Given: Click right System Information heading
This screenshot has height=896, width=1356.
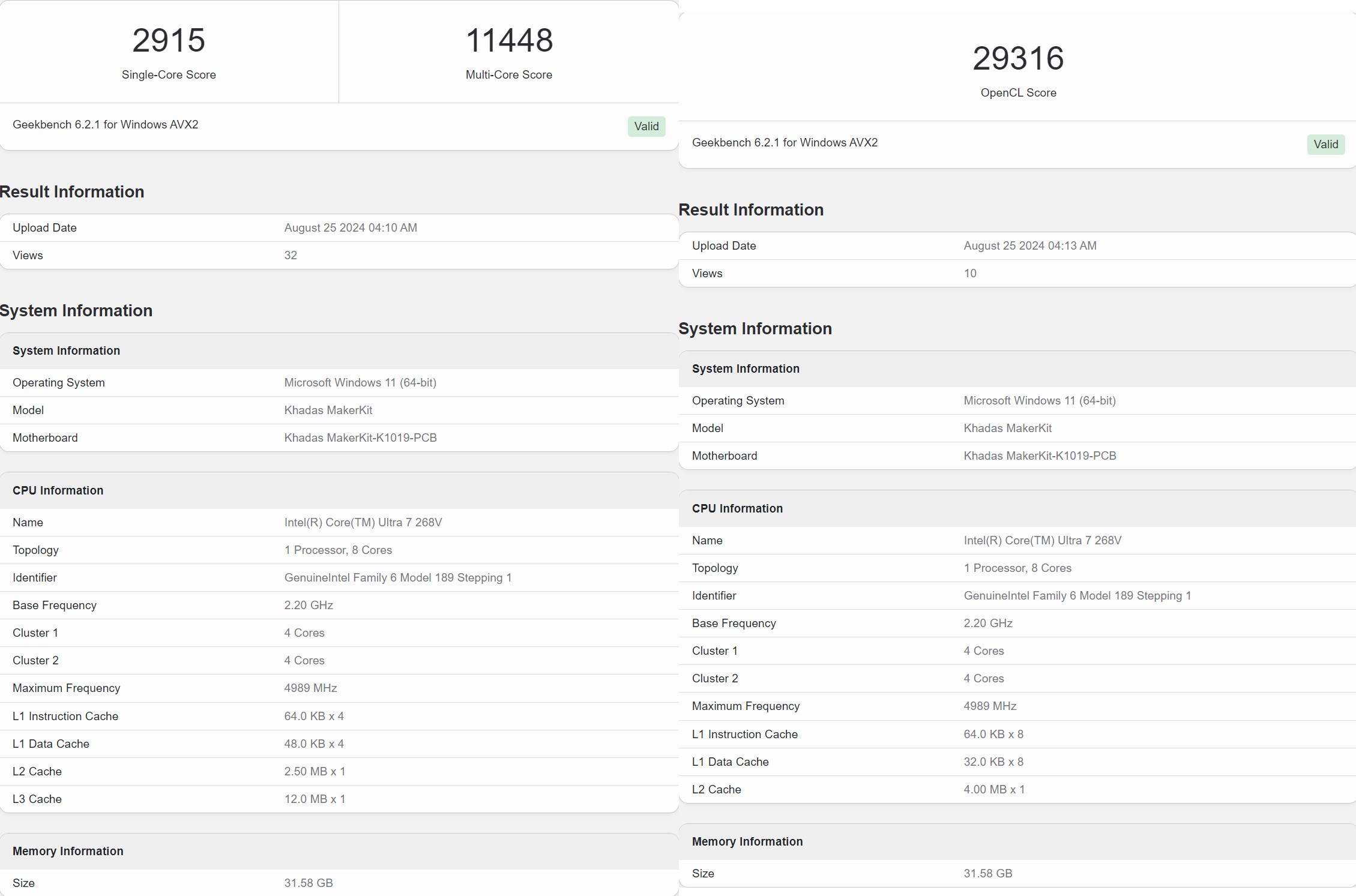Looking at the screenshot, I should click(x=755, y=328).
